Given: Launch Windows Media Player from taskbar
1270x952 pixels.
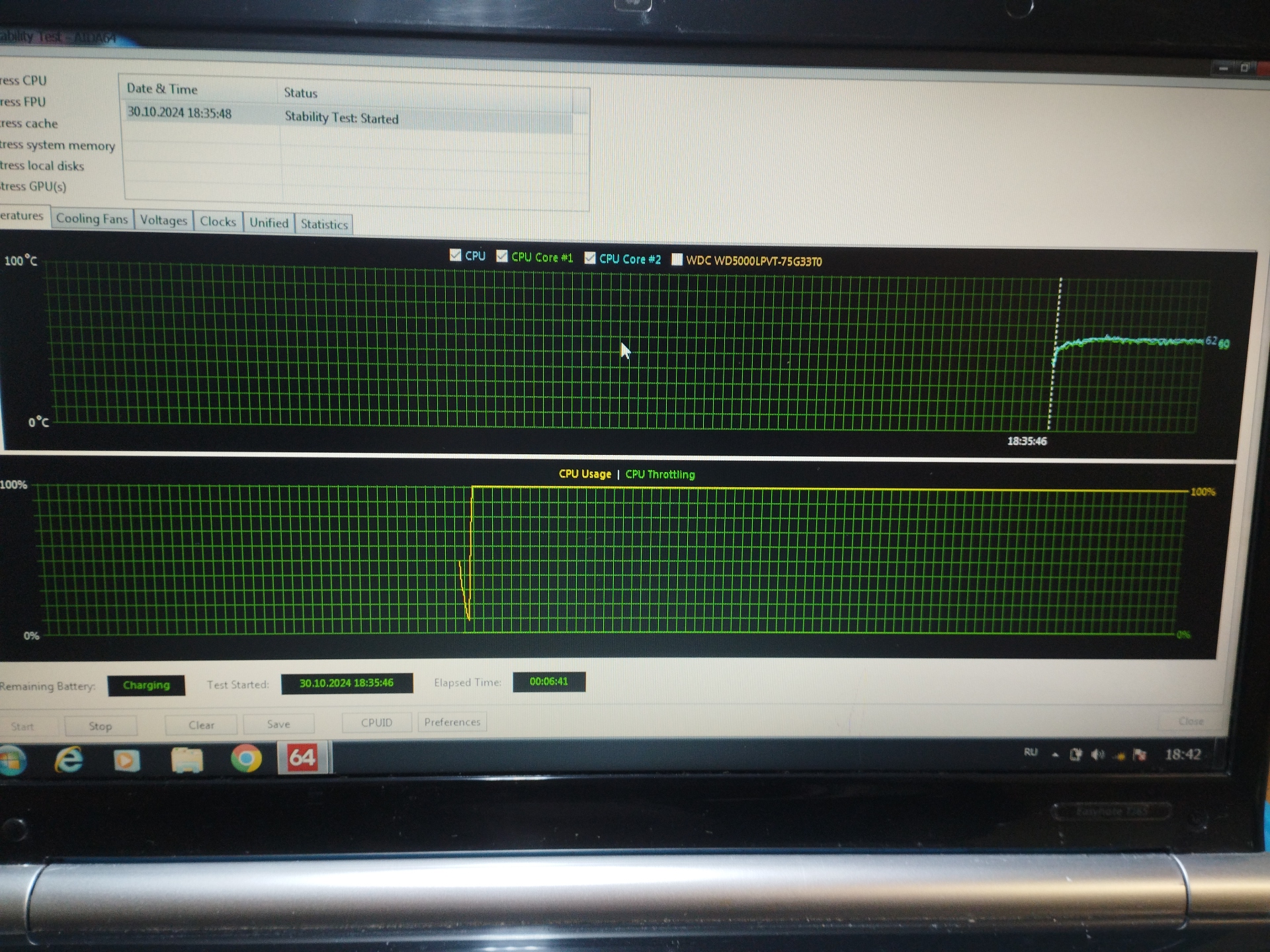Looking at the screenshot, I should point(126,760).
